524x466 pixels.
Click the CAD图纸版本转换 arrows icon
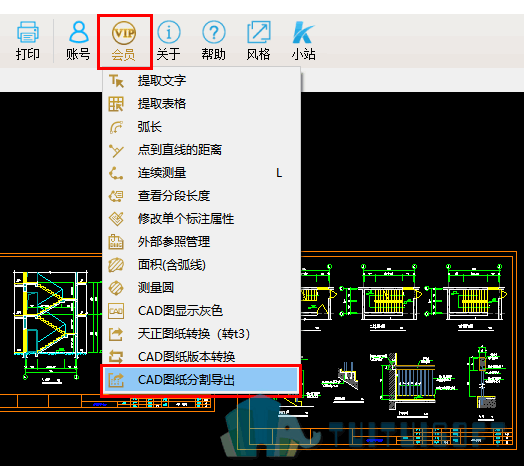(x=116, y=357)
